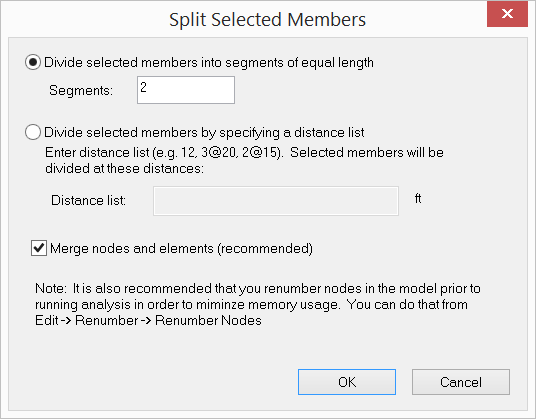Click the 'divided at these distances:' text line
This screenshot has height=419, width=536.
coord(124,168)
